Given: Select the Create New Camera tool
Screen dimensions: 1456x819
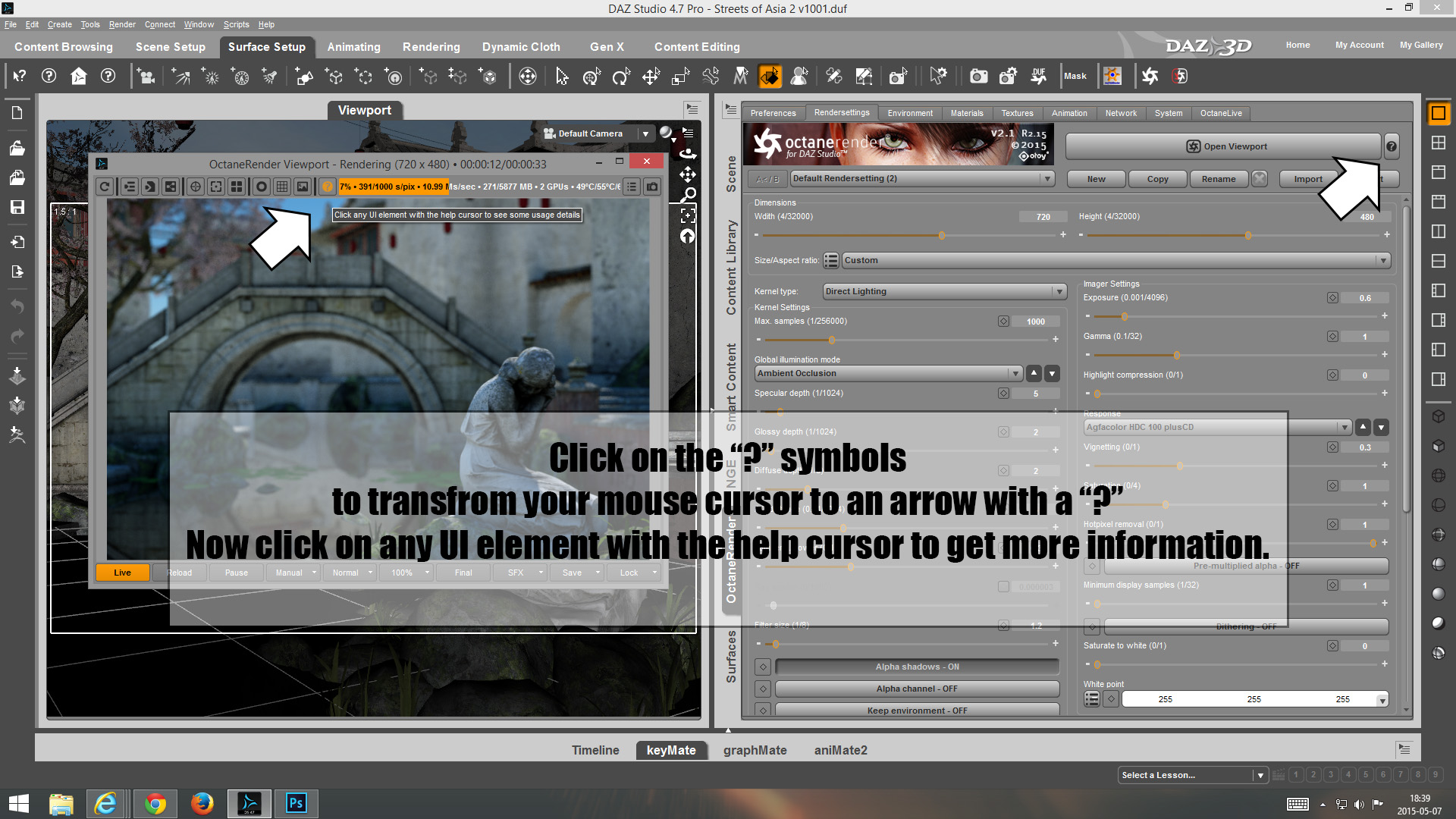Looking at the screenshot, I should pyautogui.click(x=146, y=76).
